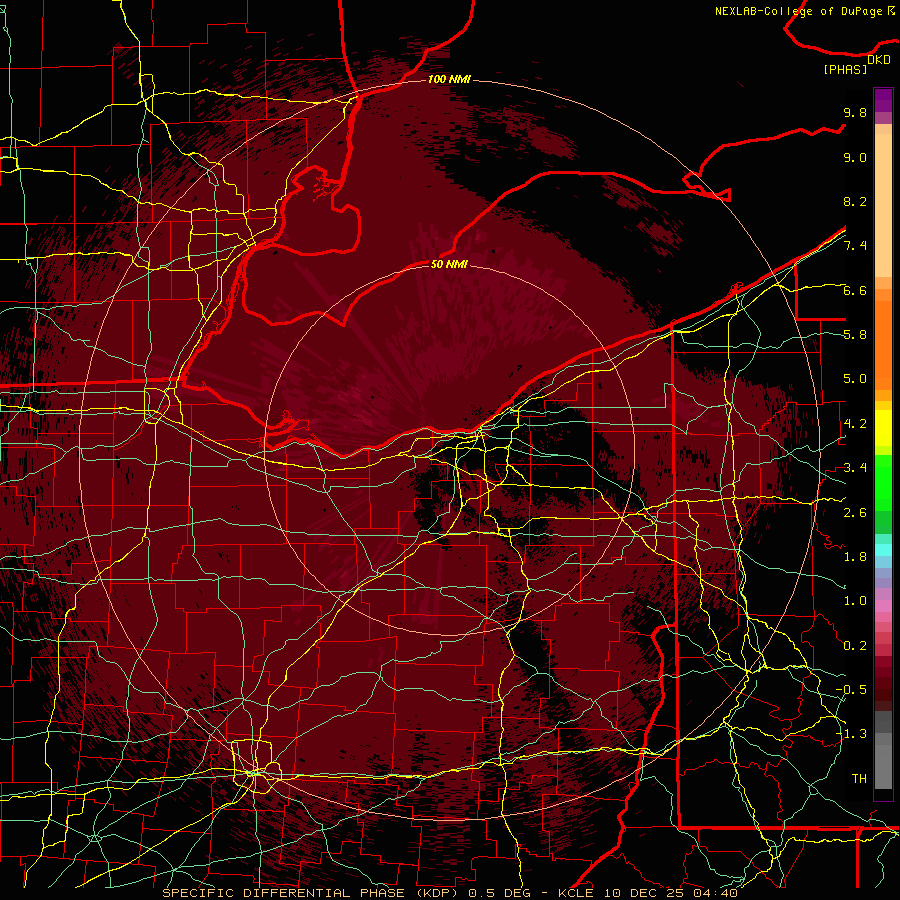Pick the yellow segment of the color bar
900x900 pixels.
pos(883,428)
